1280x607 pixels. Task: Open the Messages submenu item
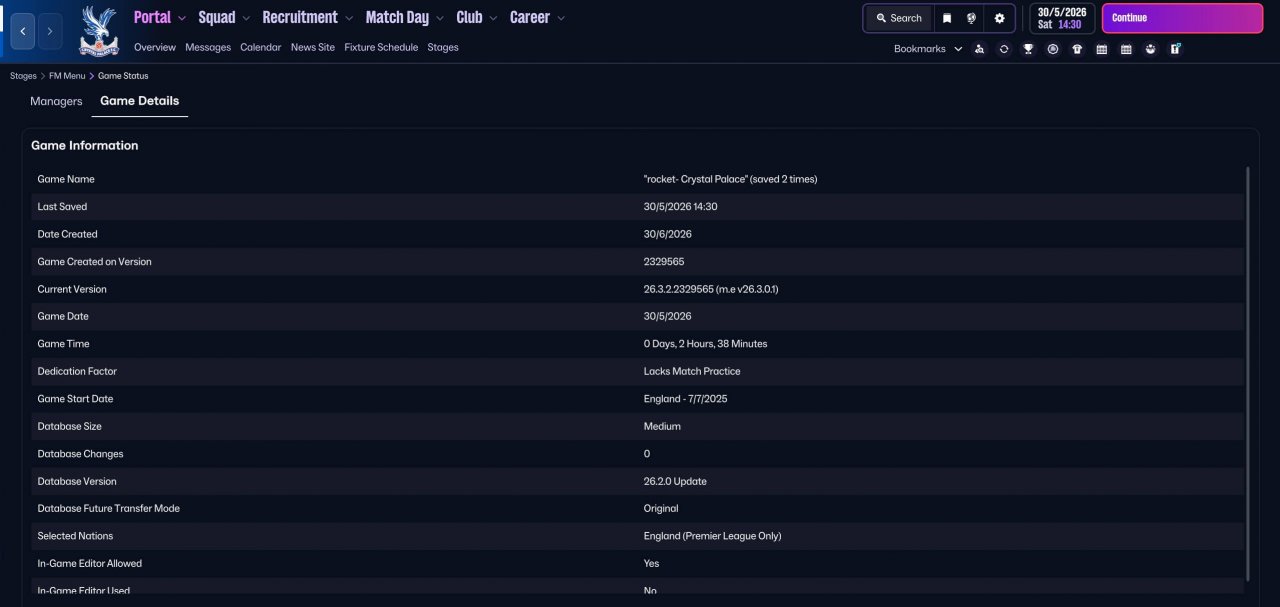(x=208, y=47)
